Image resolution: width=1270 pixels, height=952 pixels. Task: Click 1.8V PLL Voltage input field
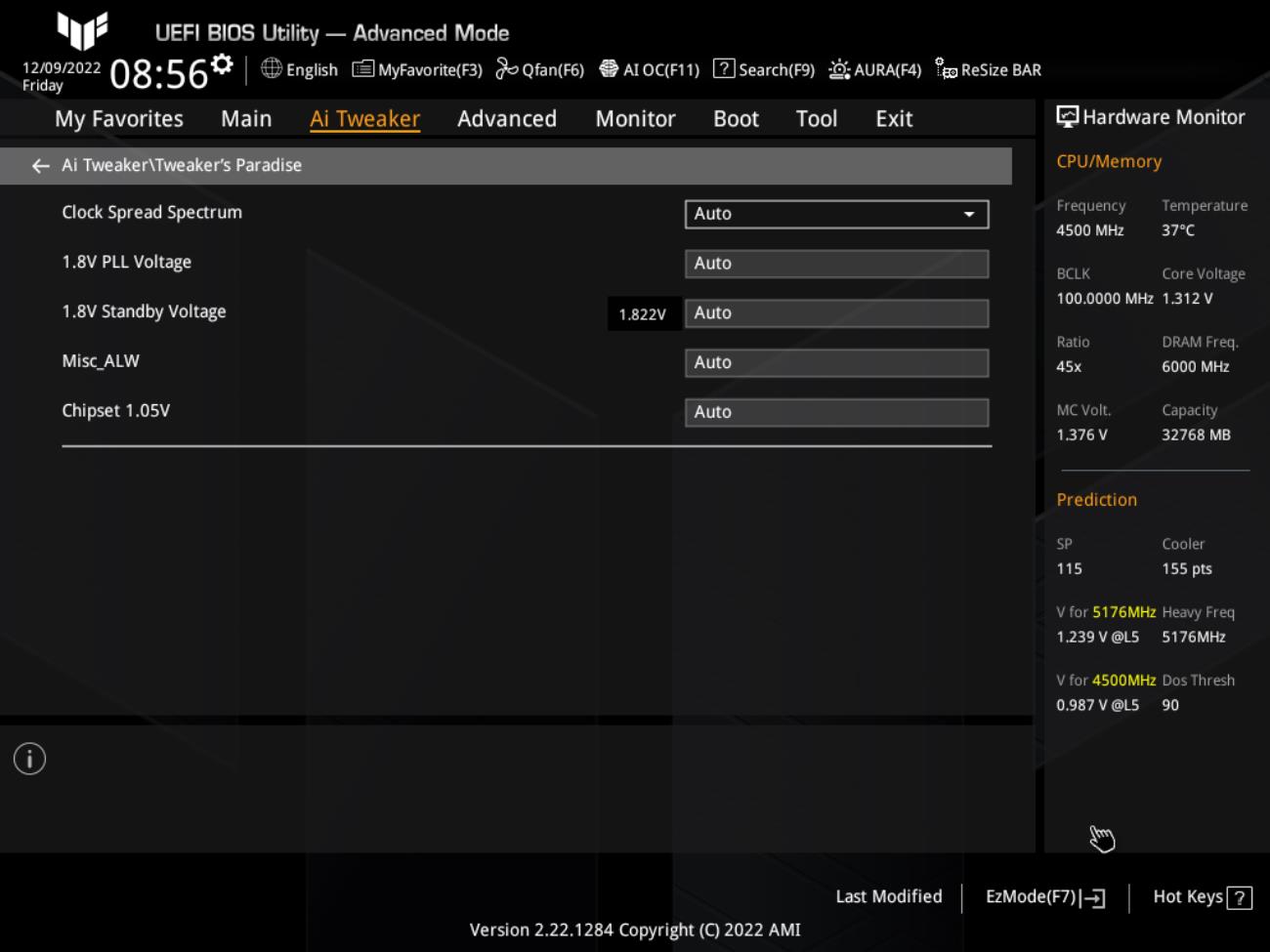click(836, 264)
